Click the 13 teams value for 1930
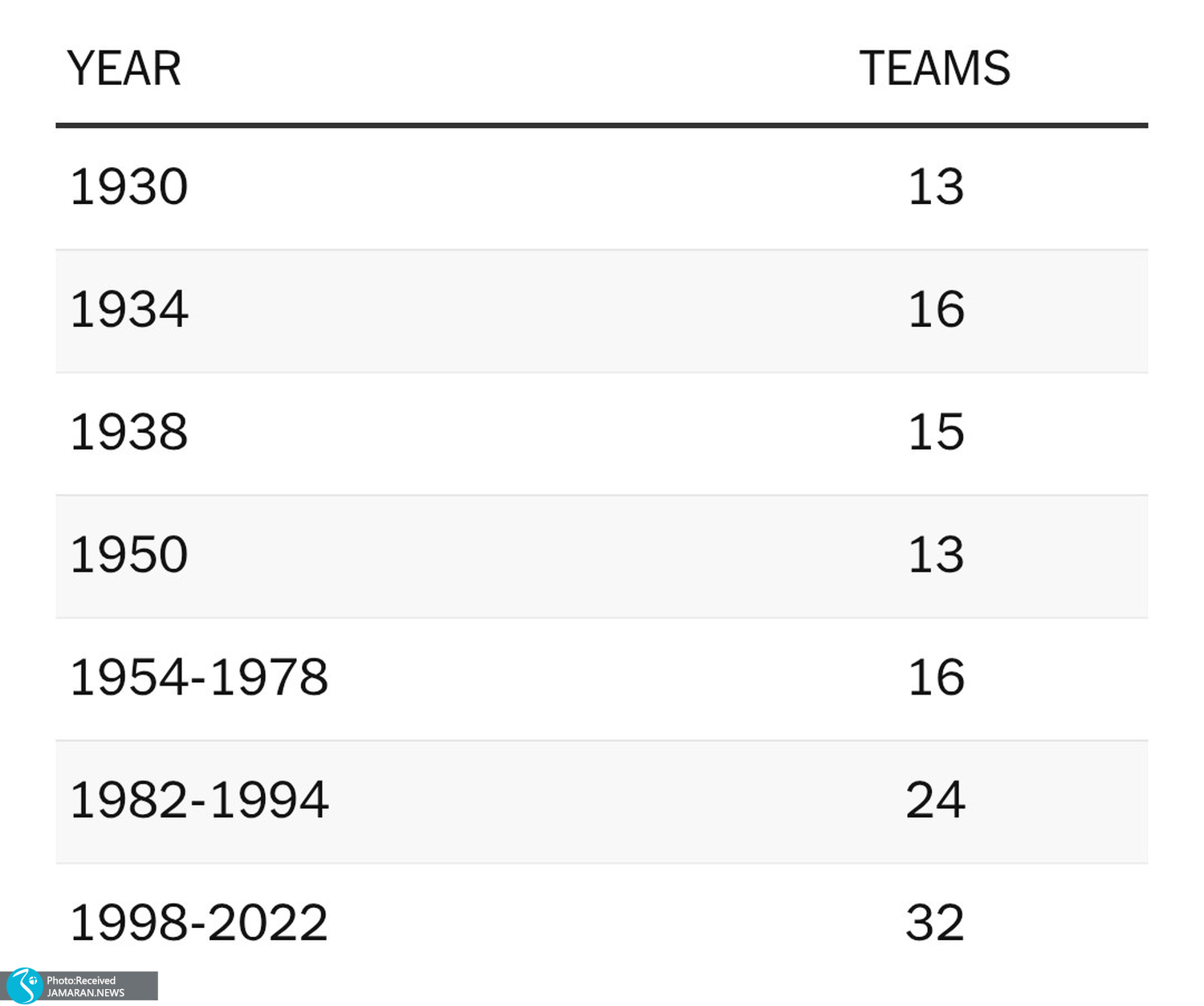 936,186
